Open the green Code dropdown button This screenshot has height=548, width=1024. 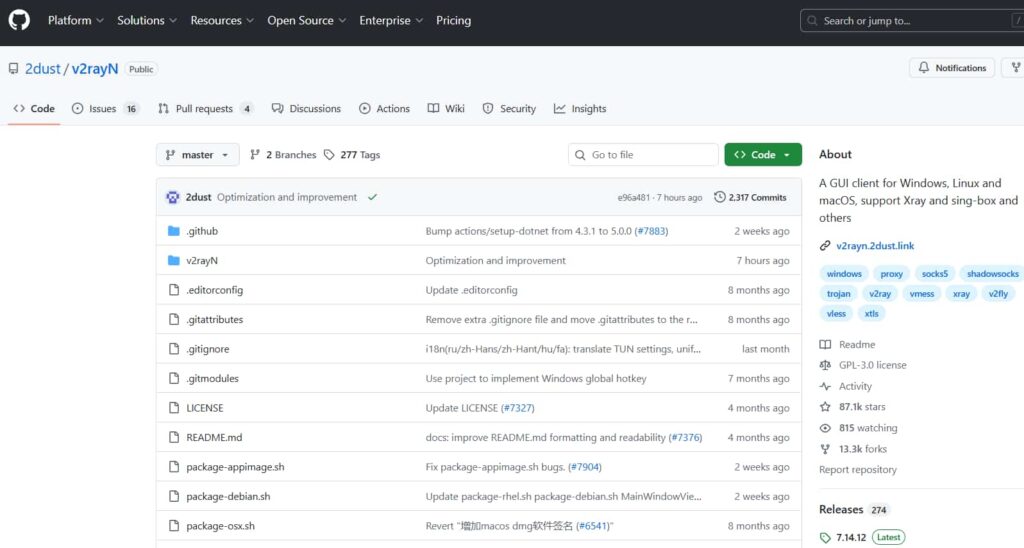click(763, 155)
